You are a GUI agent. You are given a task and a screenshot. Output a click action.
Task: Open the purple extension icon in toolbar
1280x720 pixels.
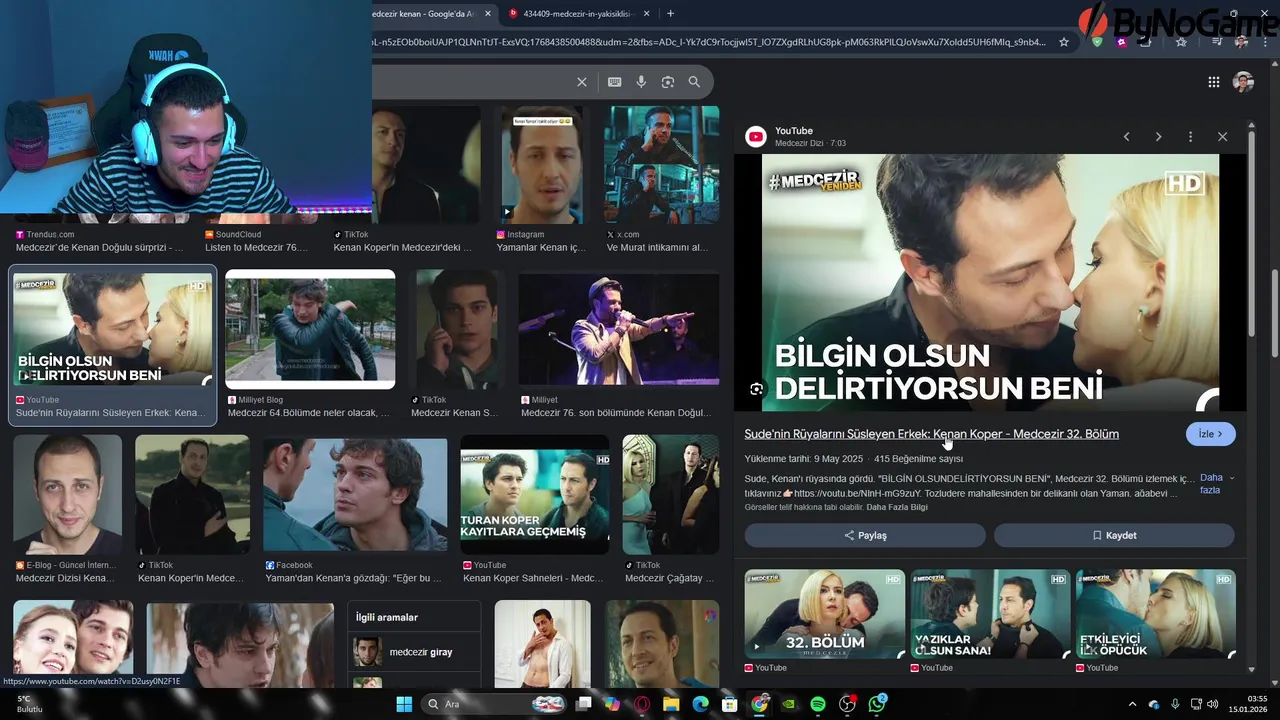tap(1123, 42)
